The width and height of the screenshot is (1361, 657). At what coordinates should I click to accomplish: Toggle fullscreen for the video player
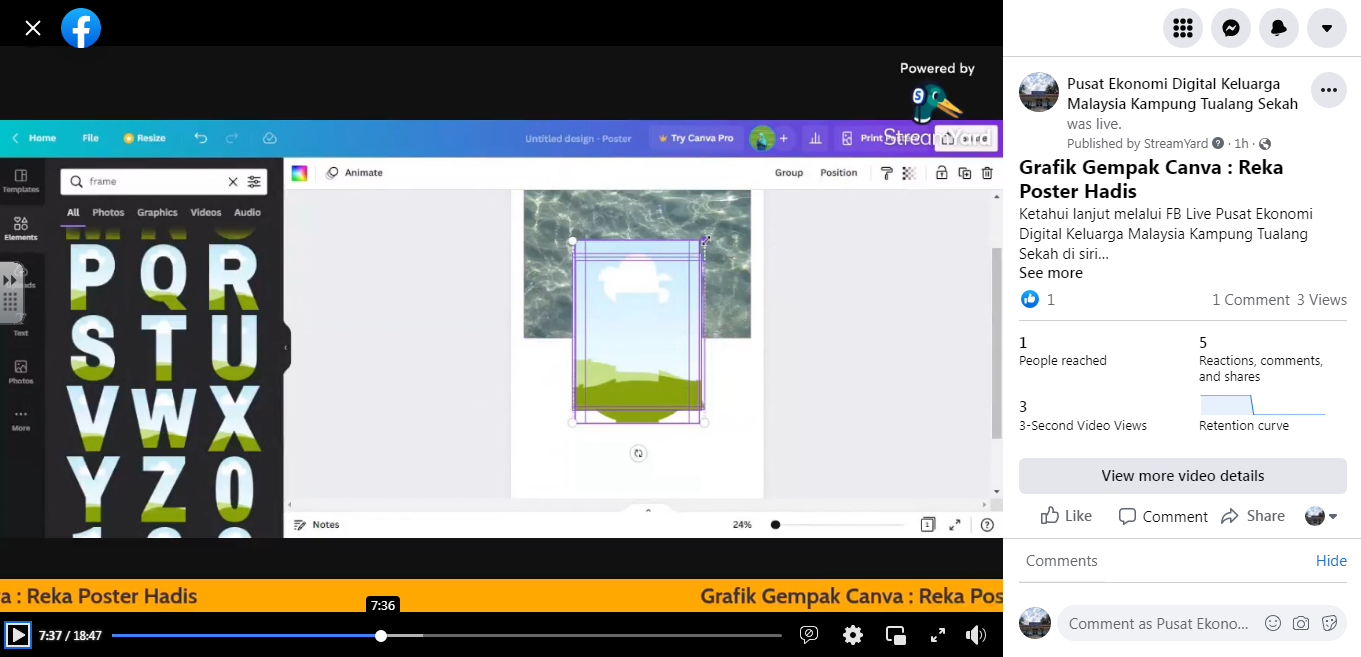click(x=938, y=635)
